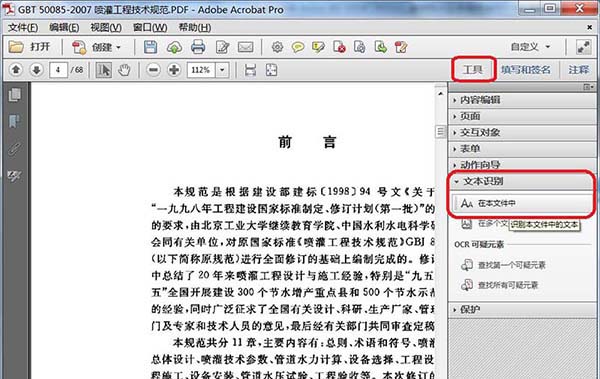The image size is (600, 379).
Task: Click 在本文件中 to recognize text
Action: (x=522, y=203)
